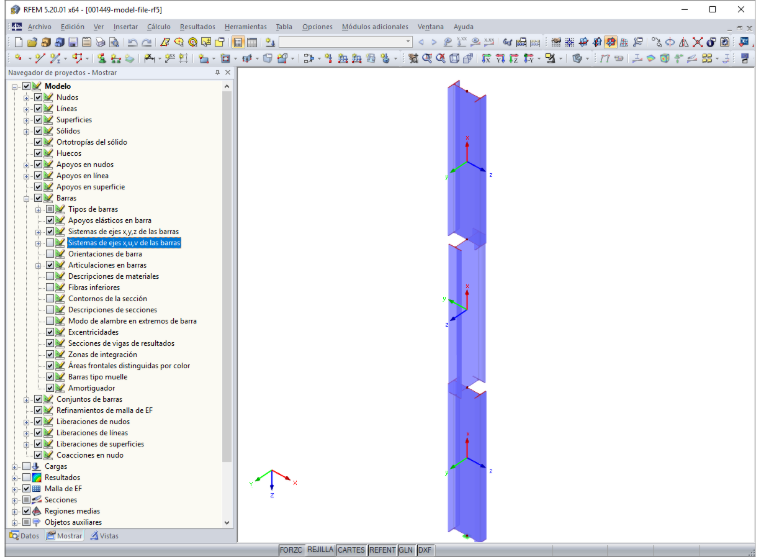
Task: Collapse the Modelo root node
Action: pyautogui.click(x=15, y=86)
